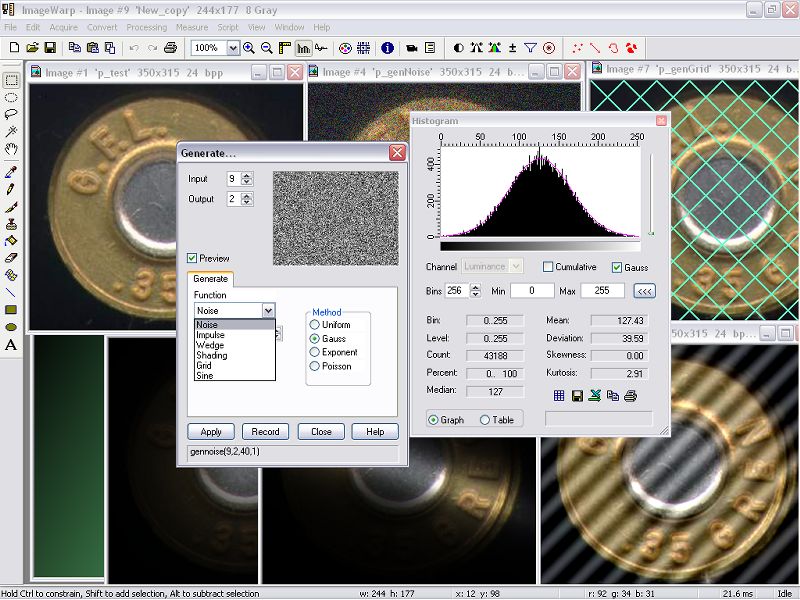Open the Convert menu
800x600 pixels.
point(102,27)
